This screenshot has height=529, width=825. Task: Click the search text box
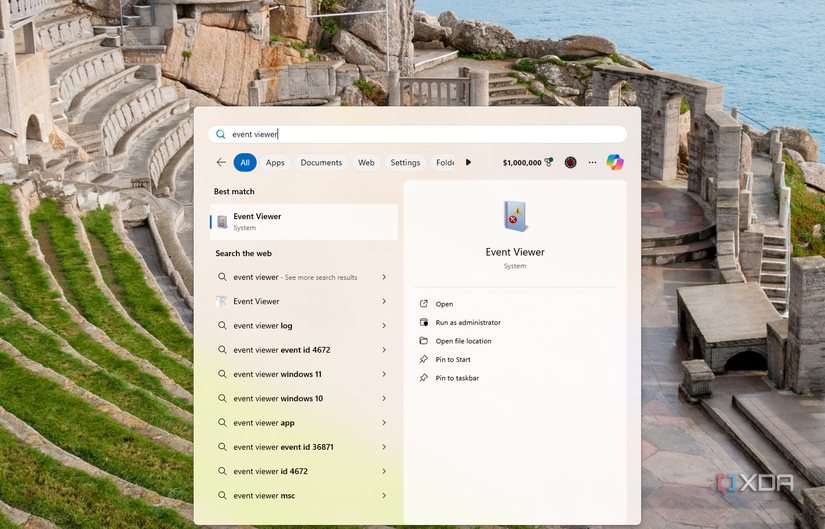click(417, 134)
